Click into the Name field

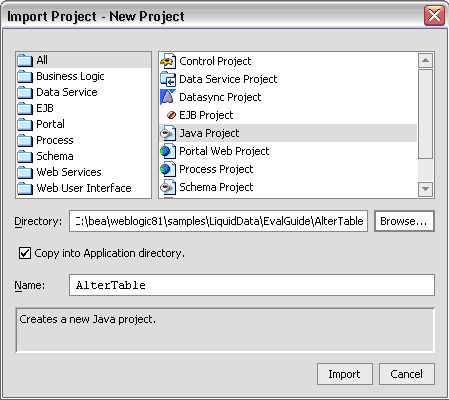[252, 285]
